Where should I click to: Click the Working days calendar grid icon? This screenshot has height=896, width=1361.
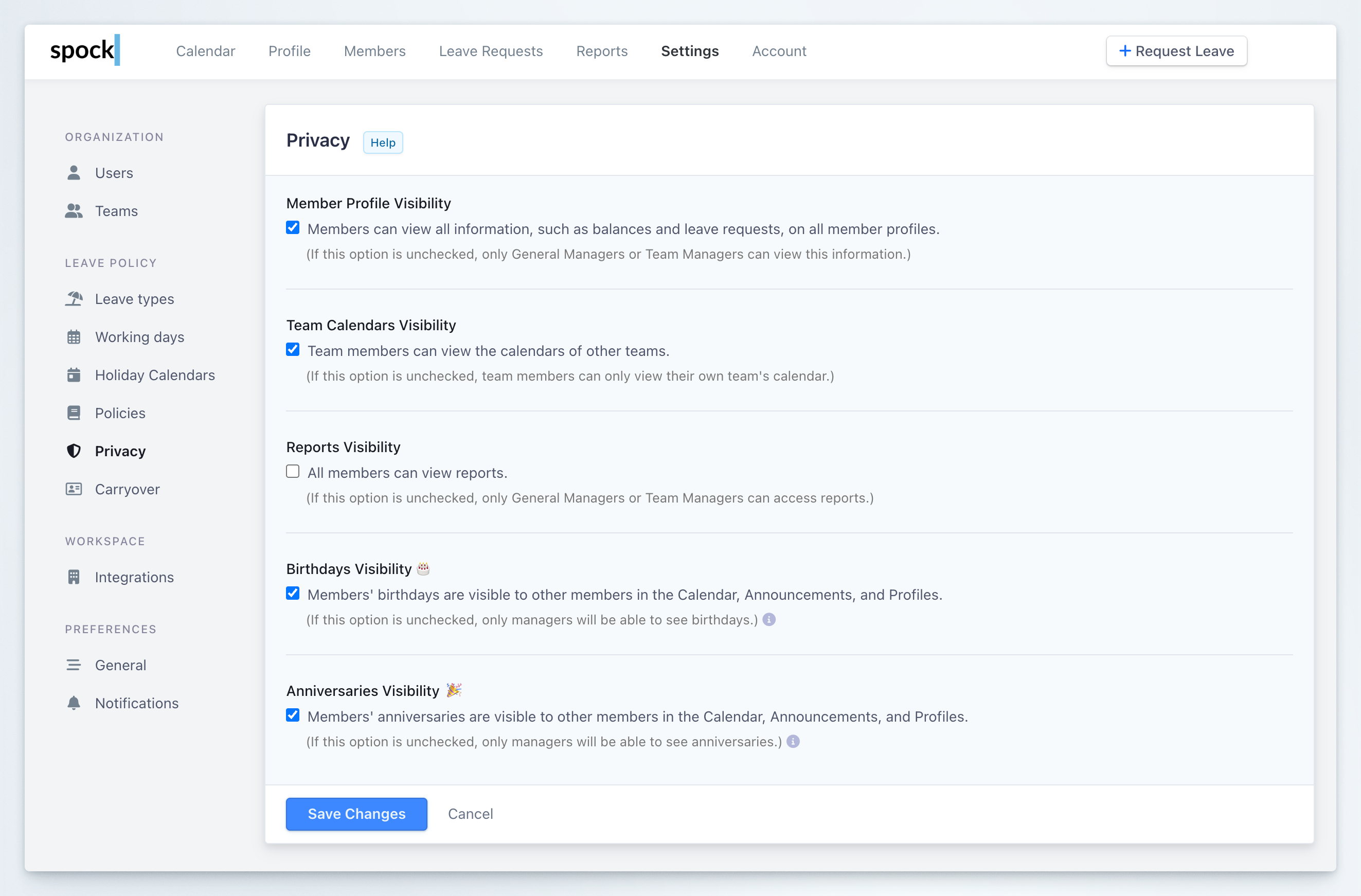(74, 337)
